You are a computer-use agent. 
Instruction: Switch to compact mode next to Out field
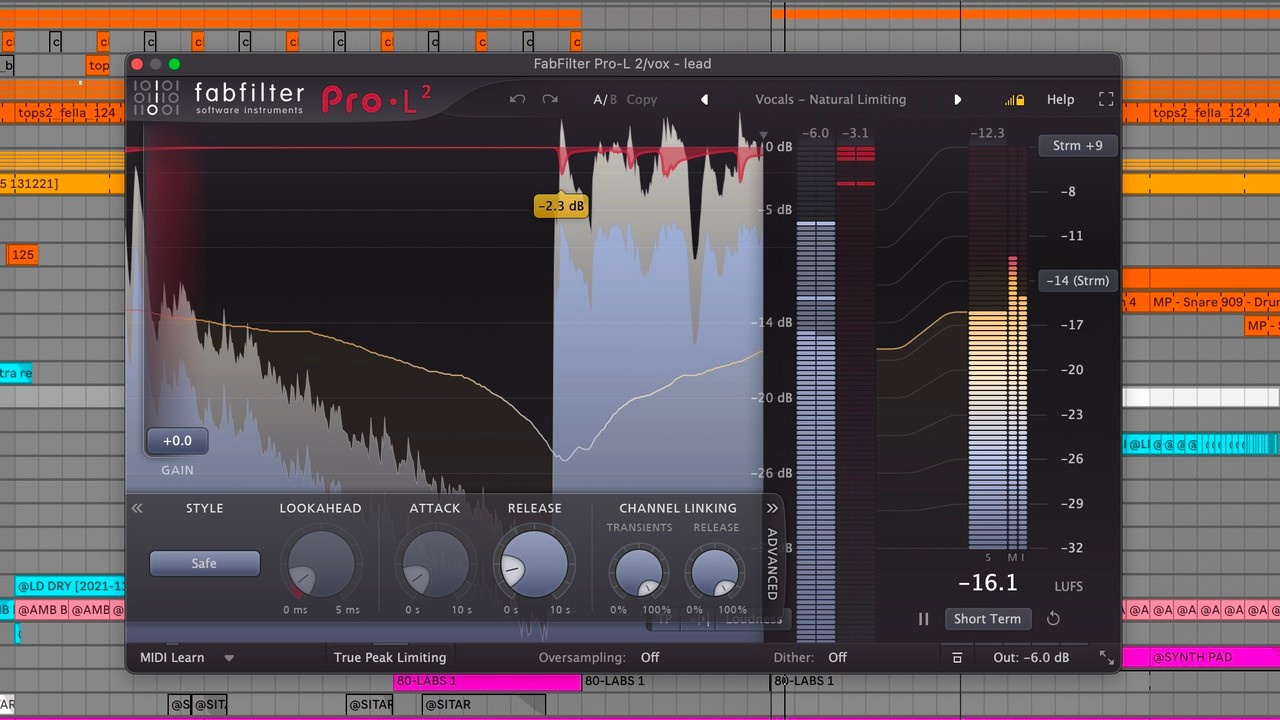(x=957, y=657)
